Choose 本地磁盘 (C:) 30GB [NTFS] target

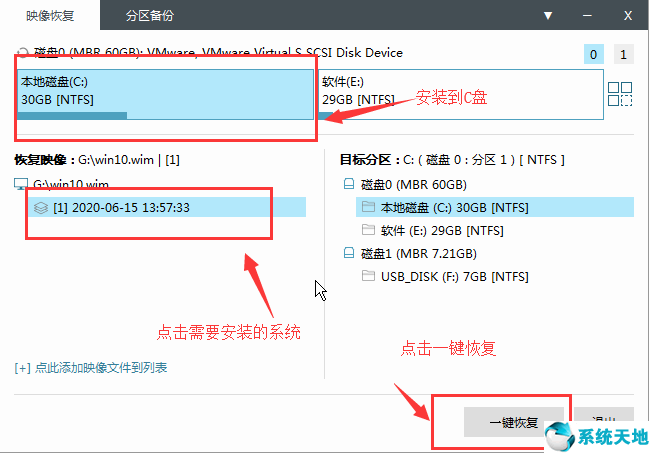pos(495,207)
